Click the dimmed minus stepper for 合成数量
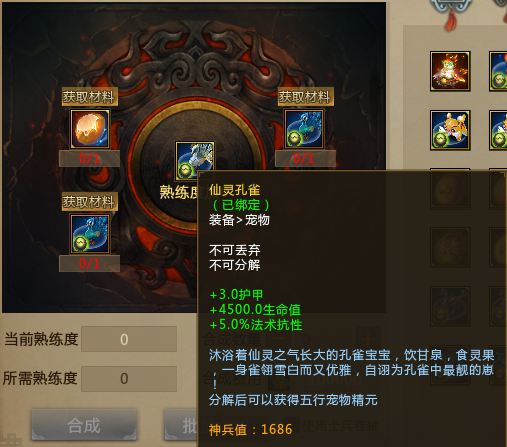 (279, 340)
